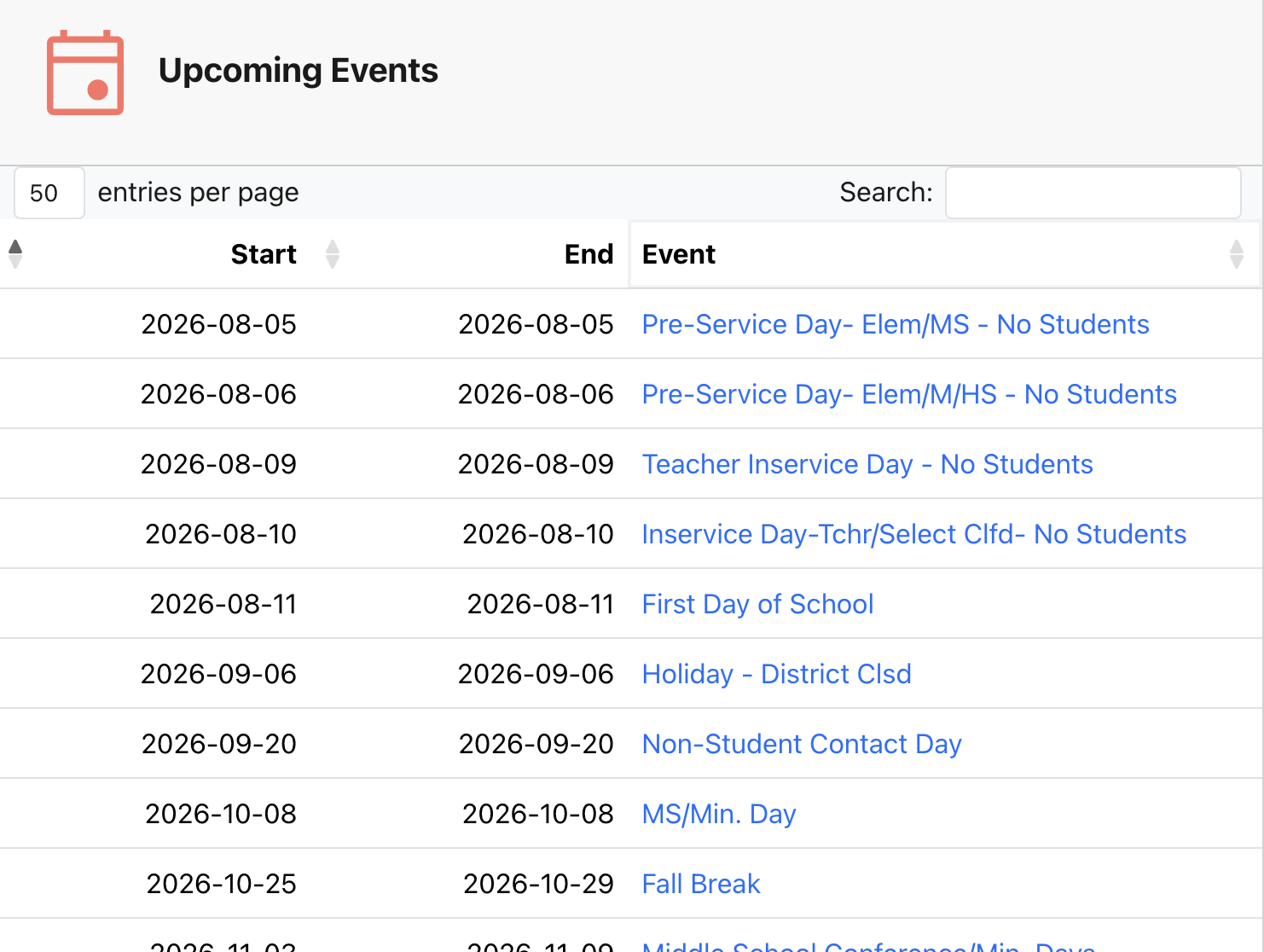Select end date 2026-10-29 cell

pos(538,884)
